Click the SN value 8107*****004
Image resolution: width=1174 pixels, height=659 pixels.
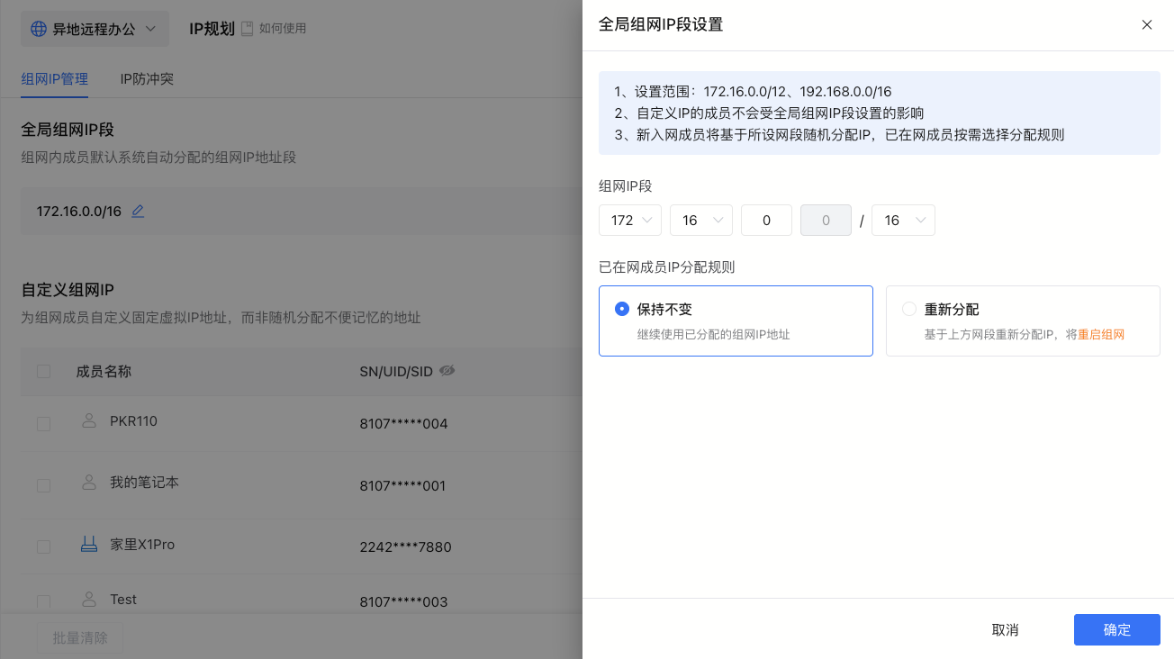(x=404, y=424)
